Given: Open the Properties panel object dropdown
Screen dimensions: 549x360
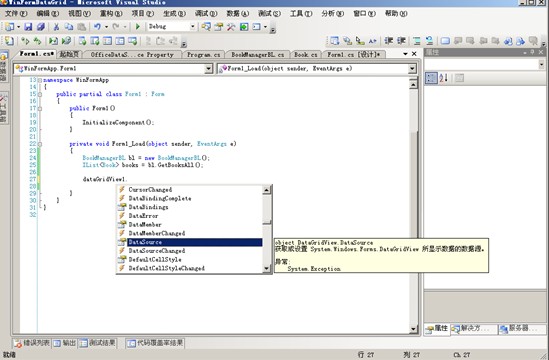Looking at the screenshot, I should point(541,64).
